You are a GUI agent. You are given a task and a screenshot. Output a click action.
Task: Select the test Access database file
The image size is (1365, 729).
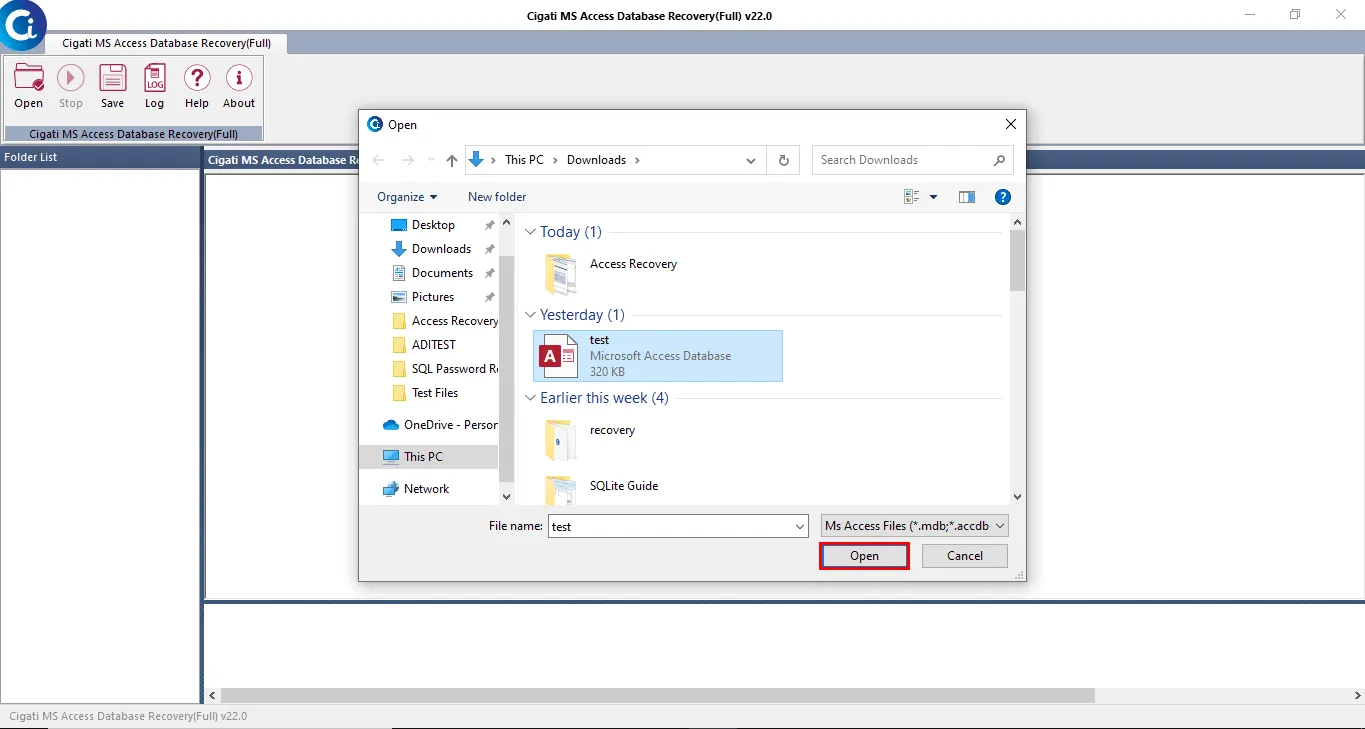(658, 356)
